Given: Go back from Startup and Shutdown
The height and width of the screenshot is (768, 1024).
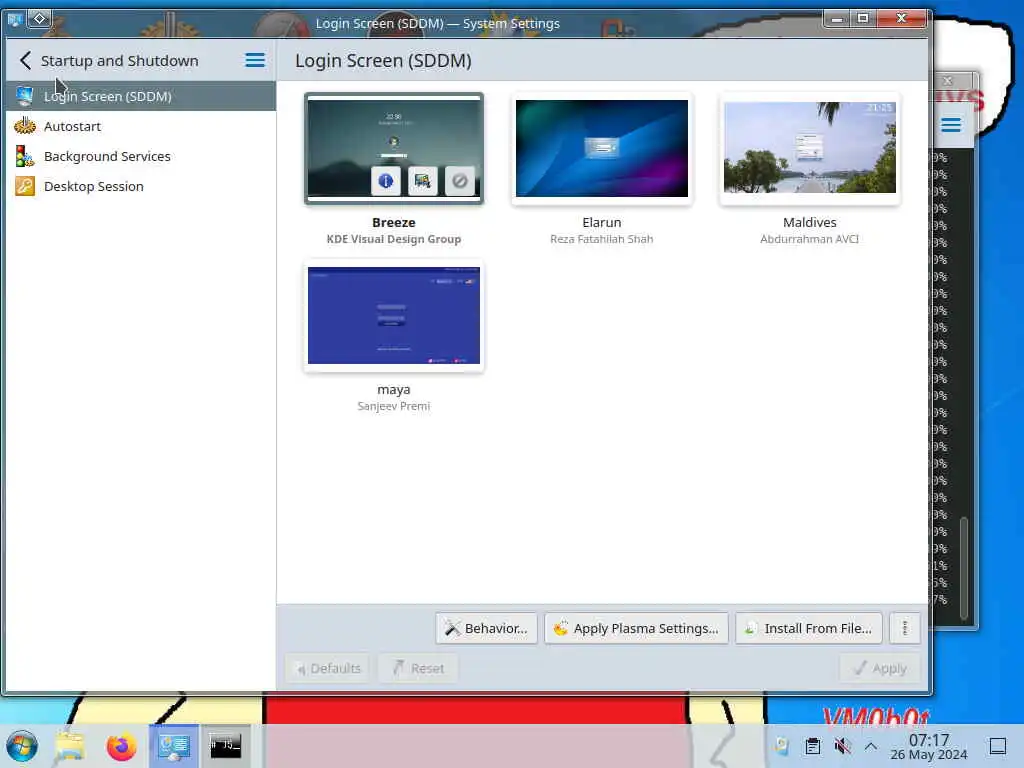Looking at the screenshot, I should click(25, 61).
